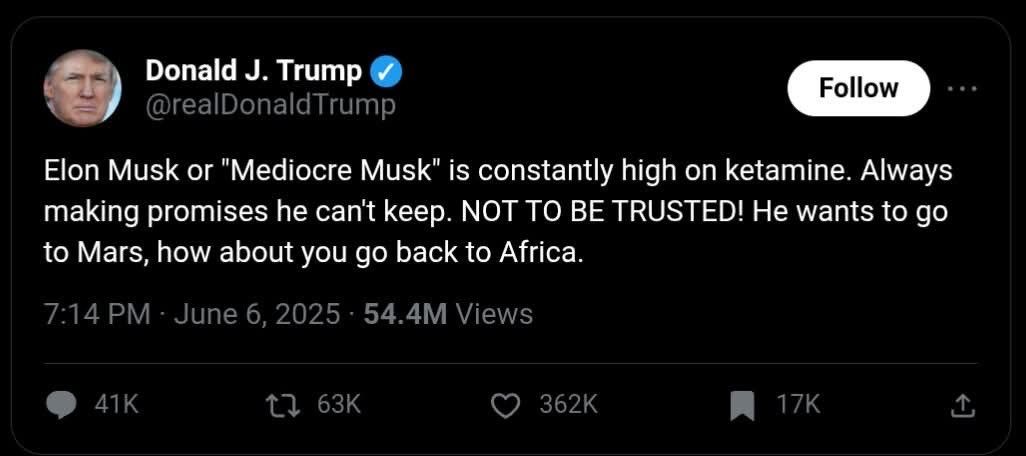
Task: Click the 54.4M Views count
Action: pyautogui.click(x=448, y=314)
